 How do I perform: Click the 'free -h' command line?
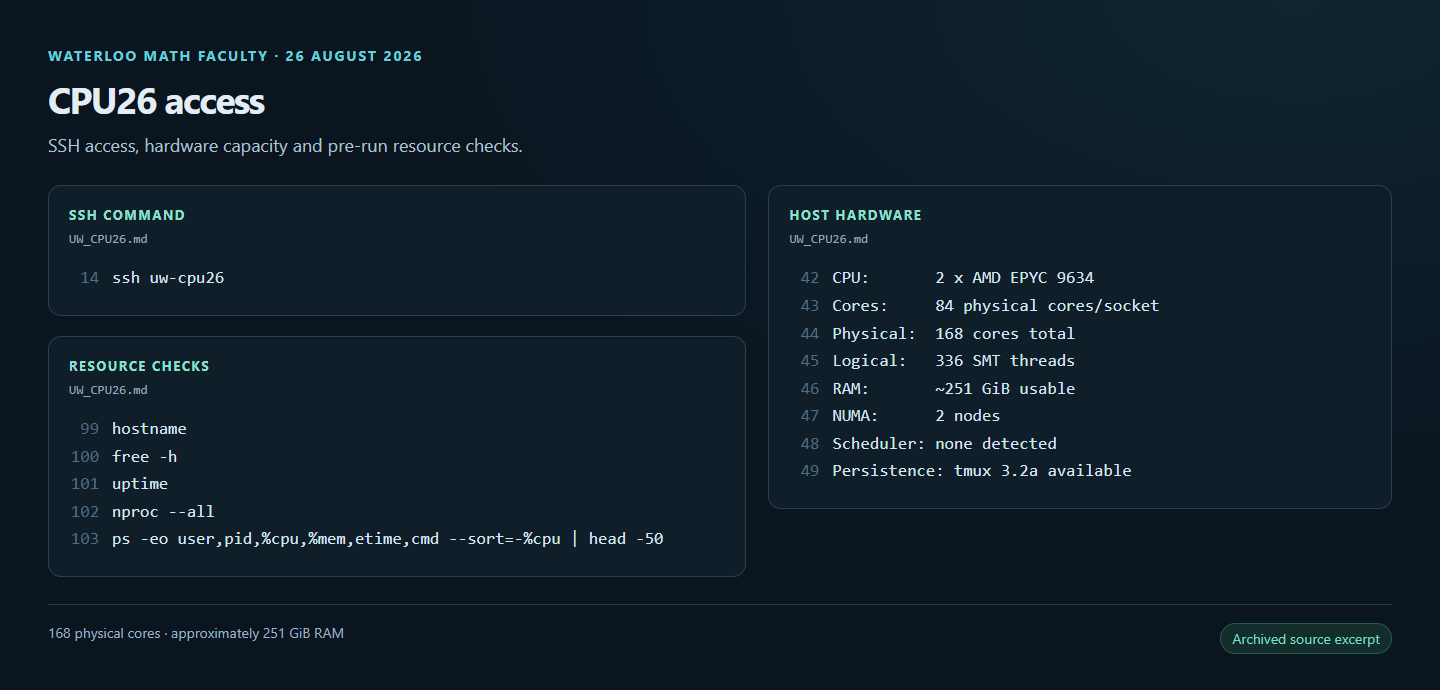click(x=144, y=457)
